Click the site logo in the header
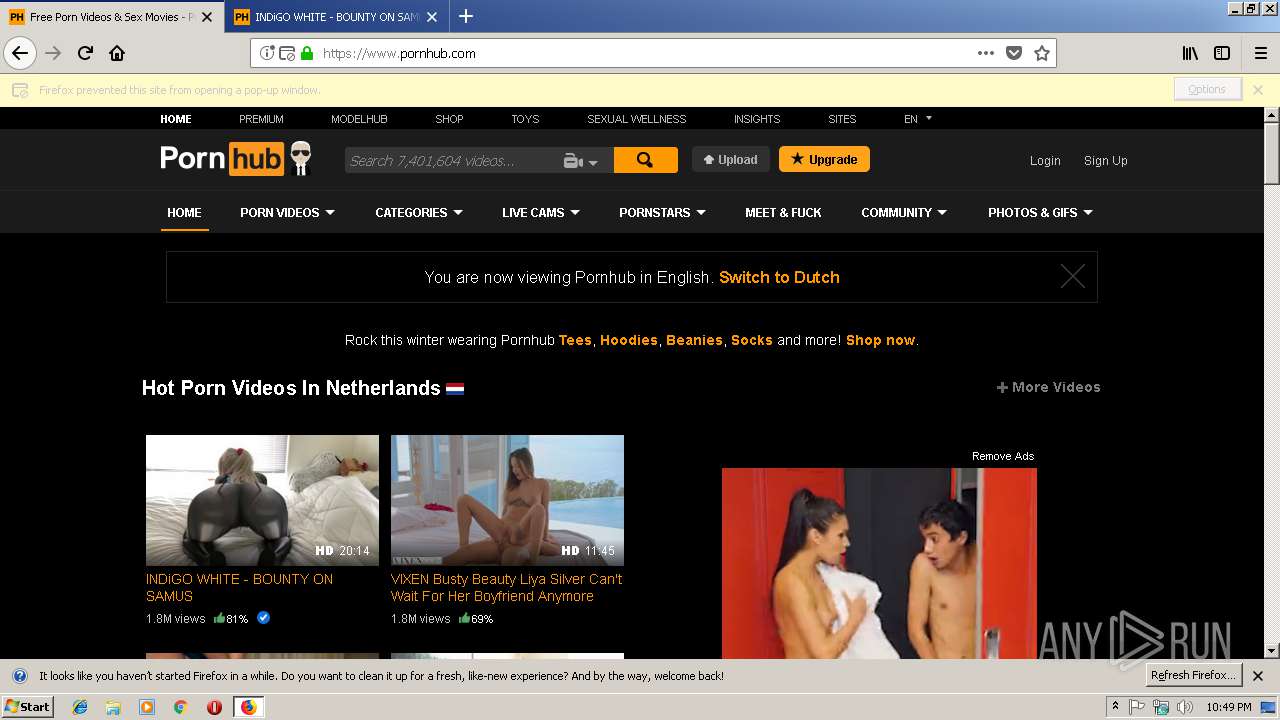The height and width of the screenshot is (720, 1280). [x=236, y=159]
